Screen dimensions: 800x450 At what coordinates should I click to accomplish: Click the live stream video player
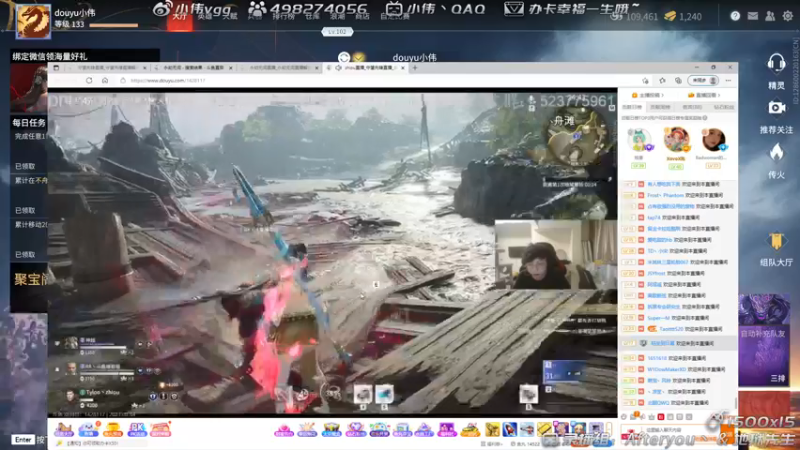click(332, 253)
